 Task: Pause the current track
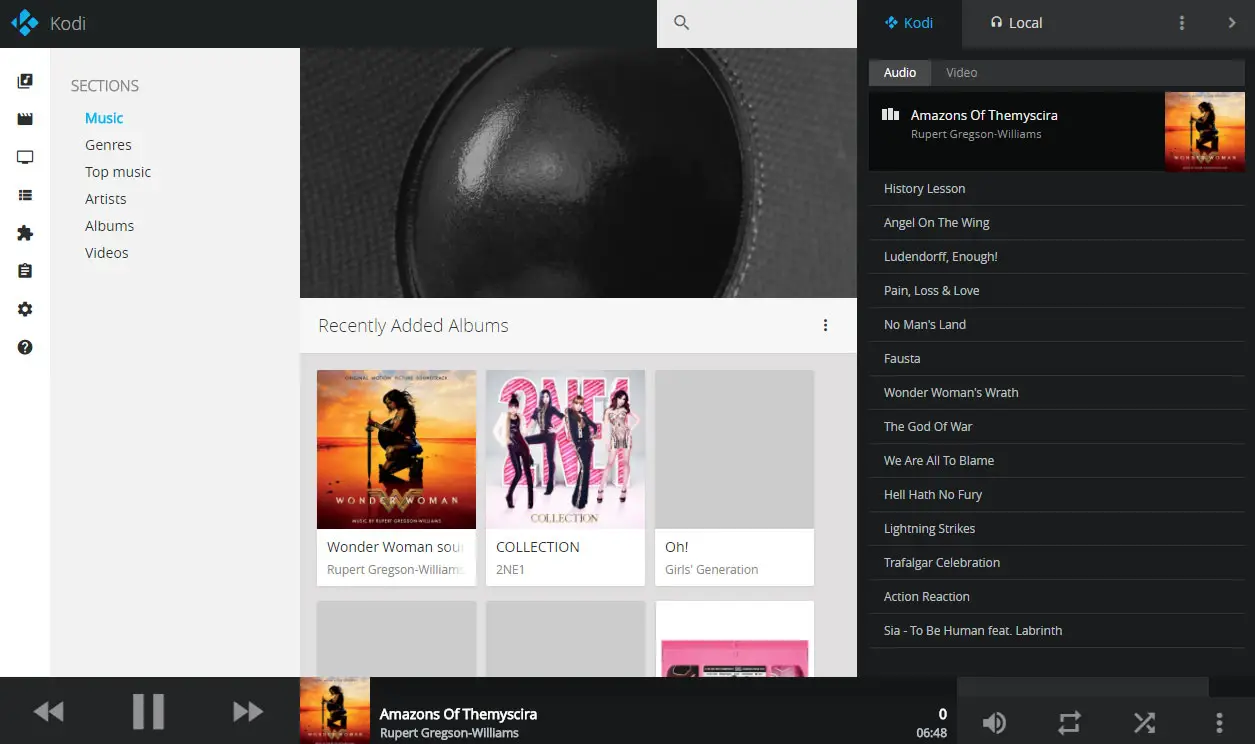click(x=148, y=711)
